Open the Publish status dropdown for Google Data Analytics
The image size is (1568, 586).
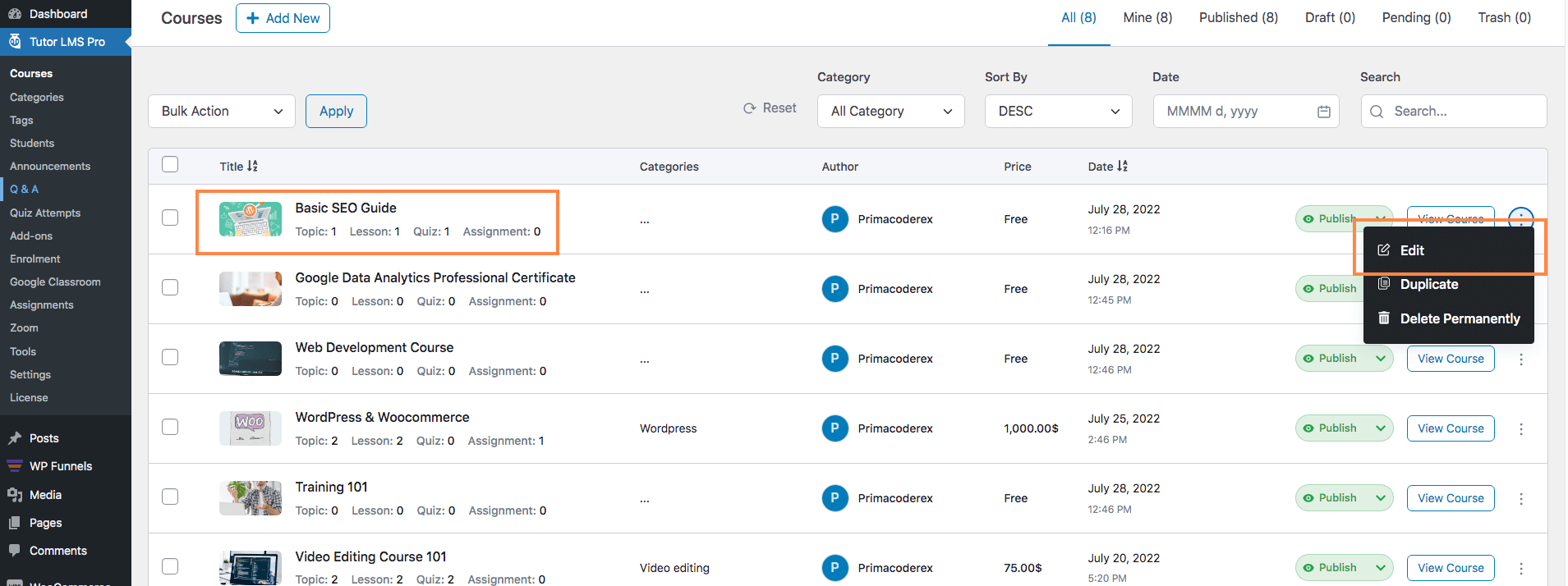[x=1329, y=289]
